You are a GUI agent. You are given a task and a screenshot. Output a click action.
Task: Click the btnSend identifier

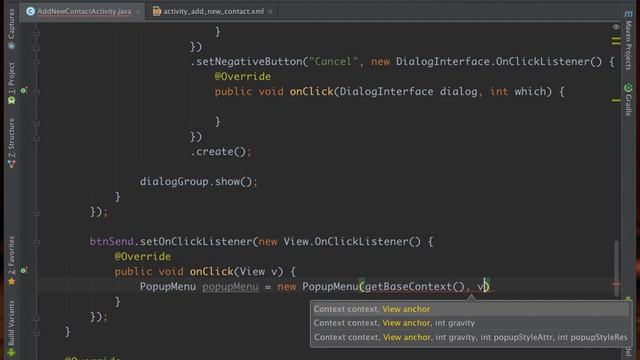pos(111,242)
